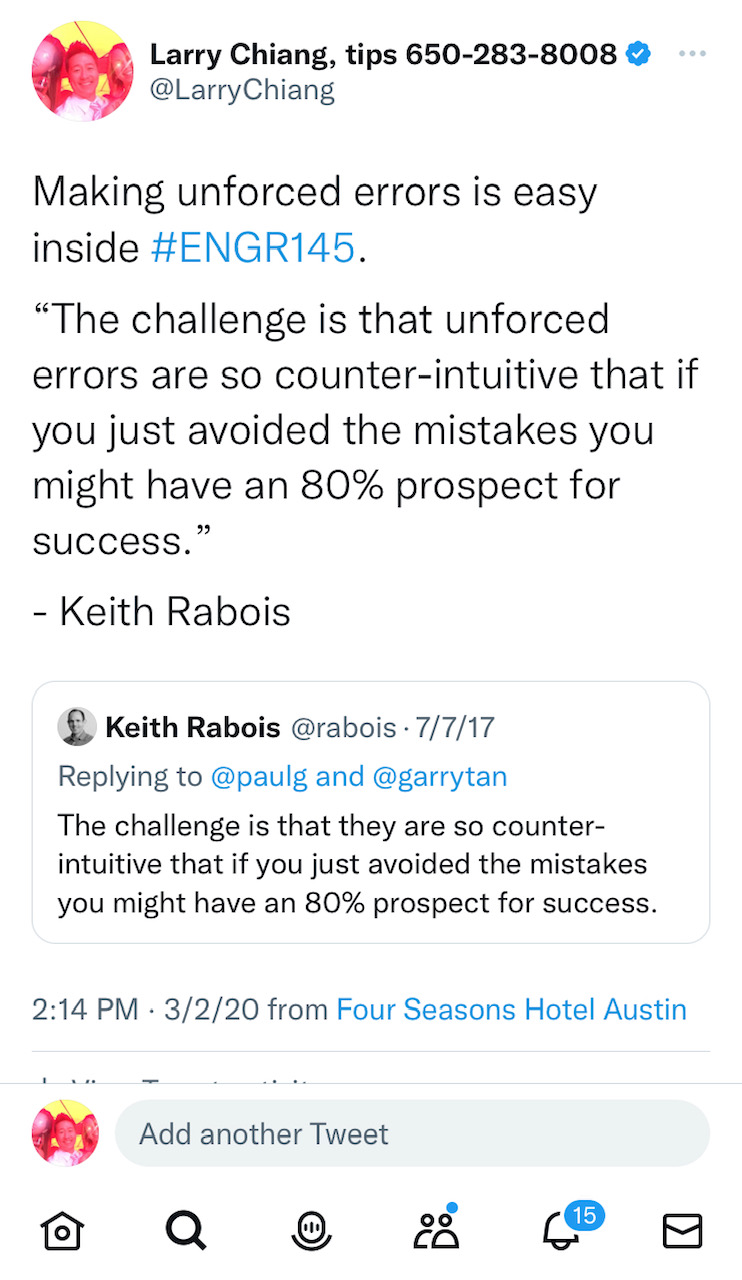Tap the profile avatar beside reply field
The width and height of the screenshot is (742, 1280).
66,1134
